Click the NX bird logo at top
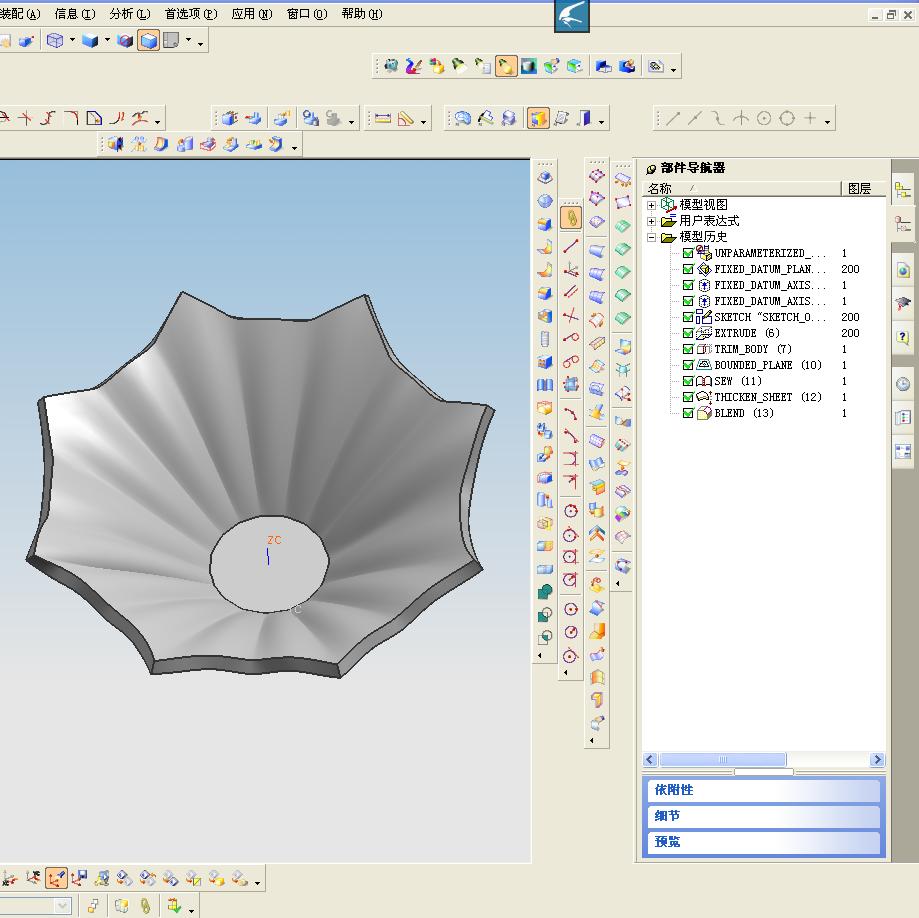The height and width of the screenshot is (918, 919). pos(572,15)
